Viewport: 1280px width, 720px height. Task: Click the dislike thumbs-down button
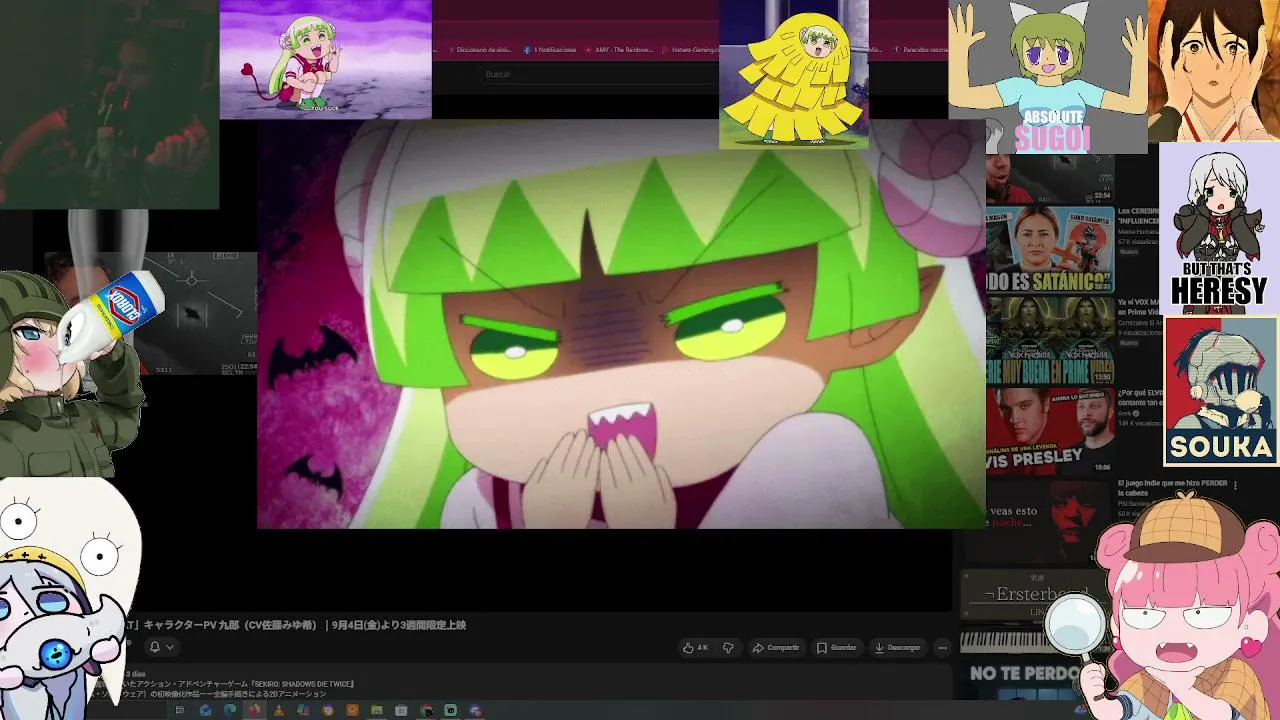tap(728, 647)
